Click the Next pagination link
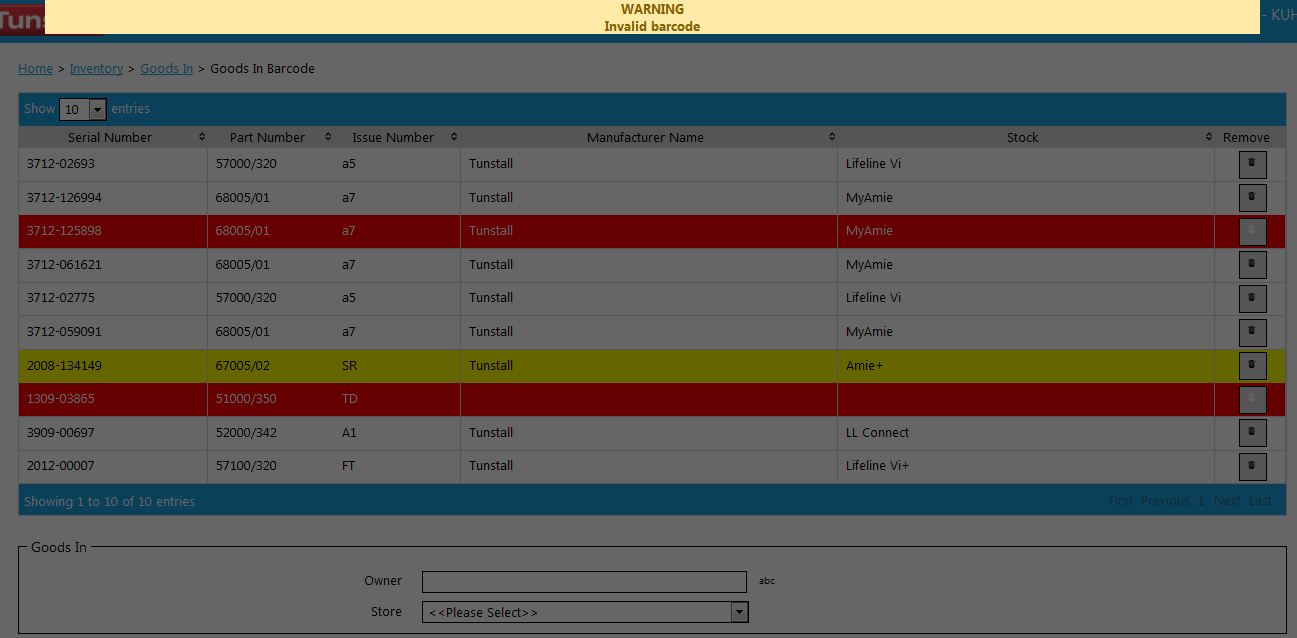This screenshot has height=638, width=1297. 1226,501
